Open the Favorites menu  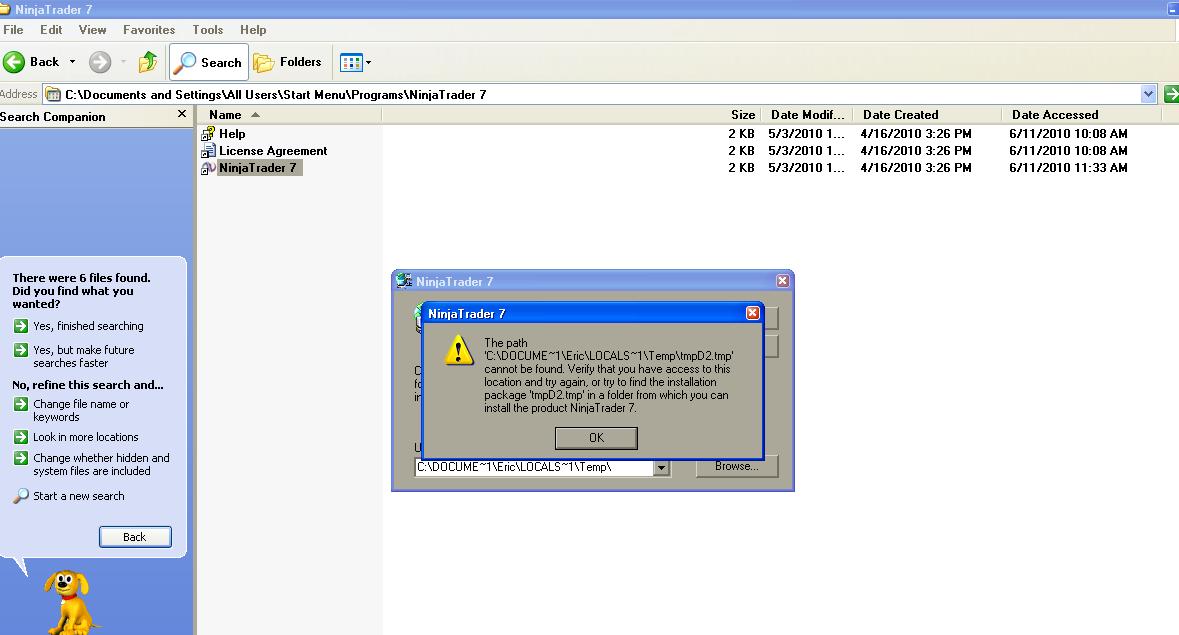click(x=149, y=30)
